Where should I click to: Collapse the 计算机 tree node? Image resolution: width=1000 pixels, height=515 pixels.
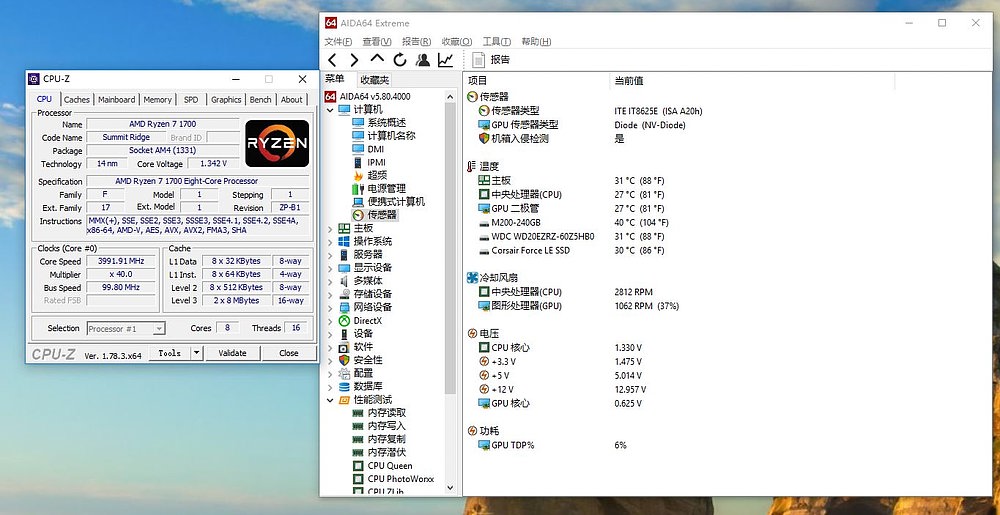tap(330, 110)
